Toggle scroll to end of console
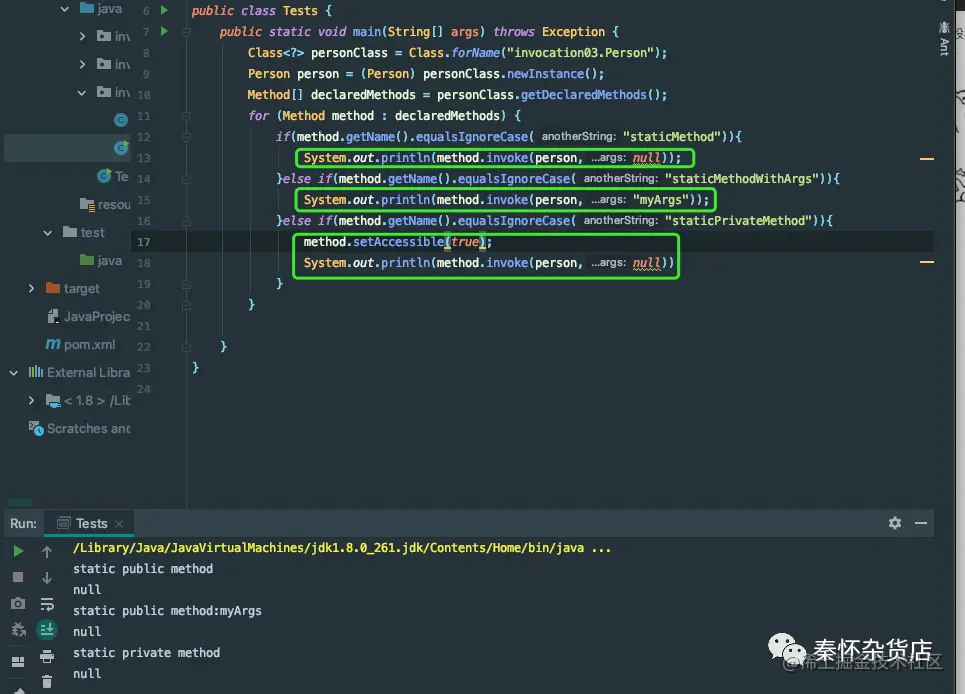 (x=47, y=629)
